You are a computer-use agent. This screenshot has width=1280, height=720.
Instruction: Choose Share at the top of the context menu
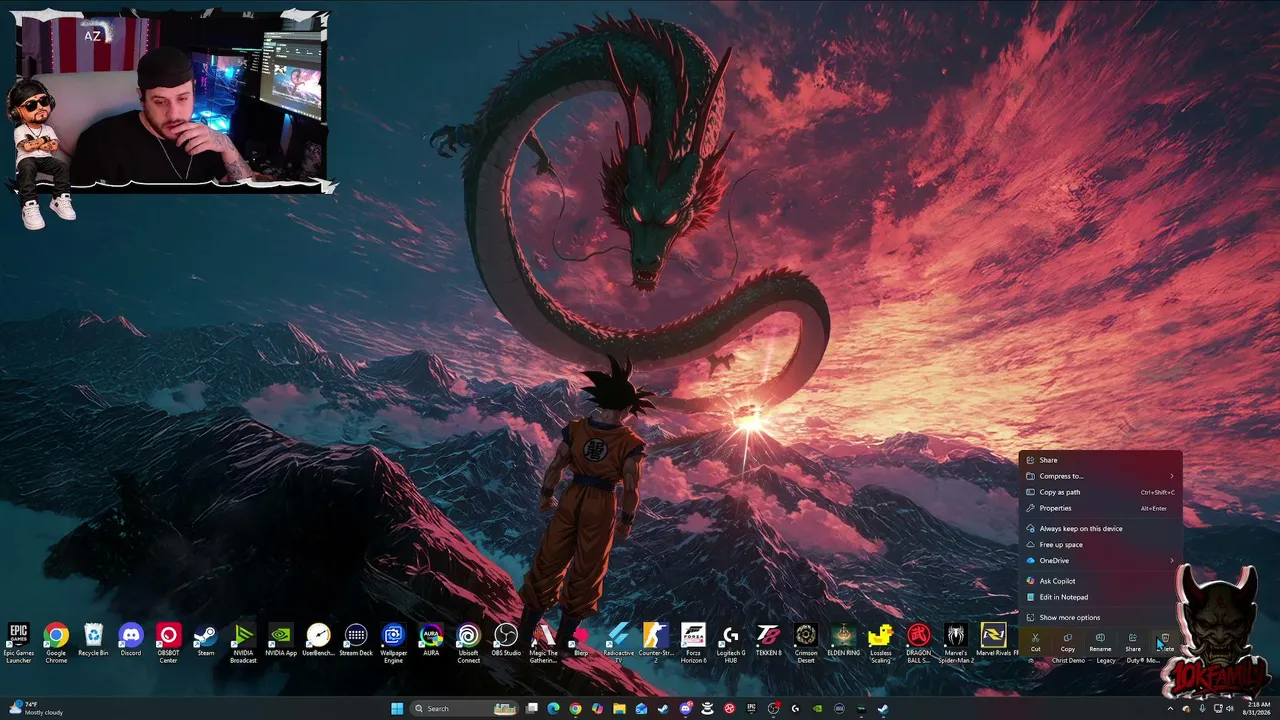click(1100, 460)
